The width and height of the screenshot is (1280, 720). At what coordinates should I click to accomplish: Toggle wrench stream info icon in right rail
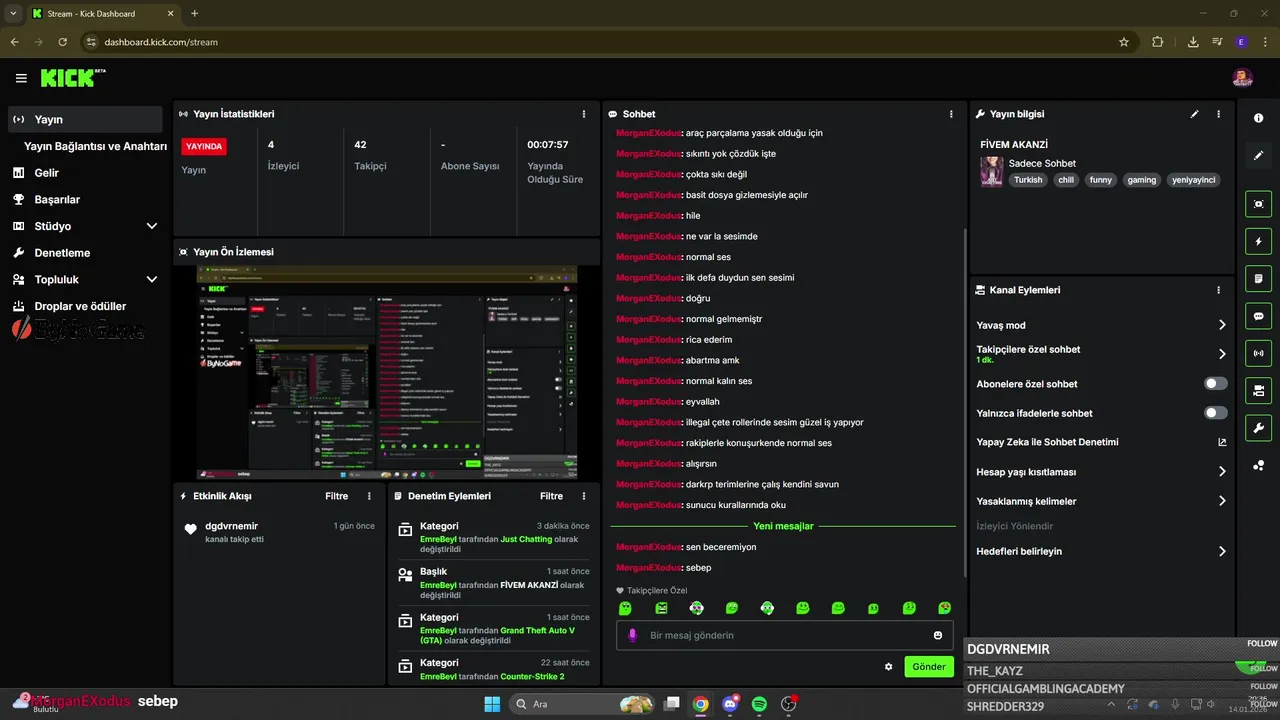[x=1258, y=428]
